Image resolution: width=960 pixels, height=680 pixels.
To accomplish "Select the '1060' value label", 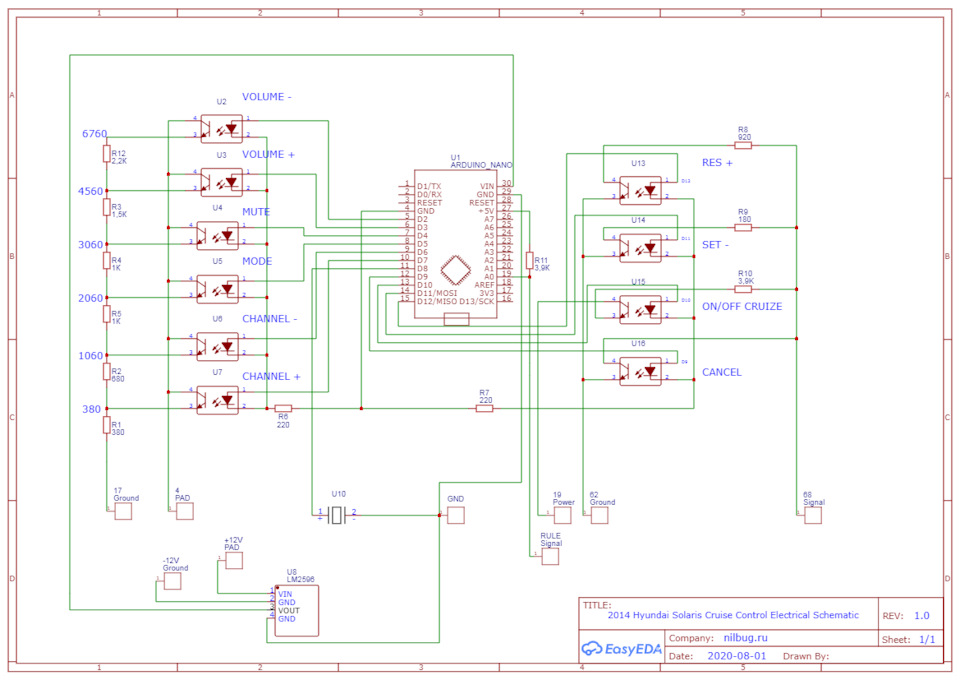I will point(91,356).
